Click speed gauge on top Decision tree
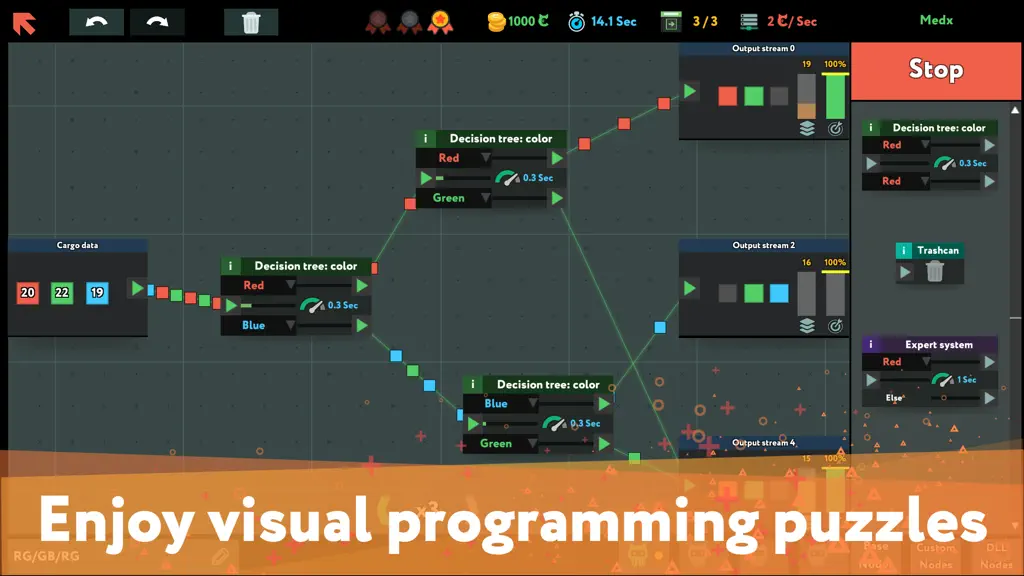The height and width of the screenshot is (576, 1024). click(507, 178)
